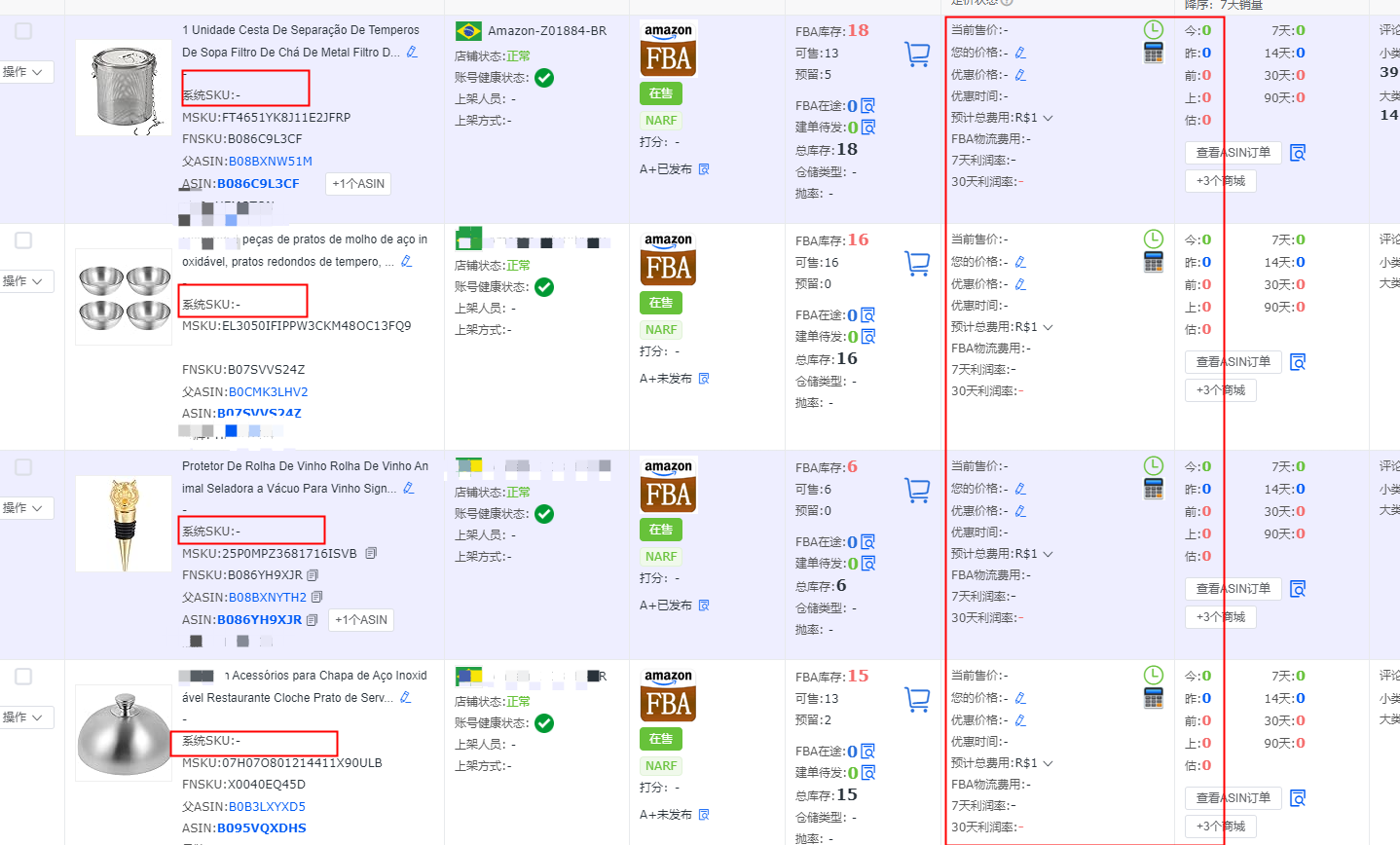Click tea strainer basket product thumbnail
This screenshot has height=845, width=1400.
(x=124, y=88)
